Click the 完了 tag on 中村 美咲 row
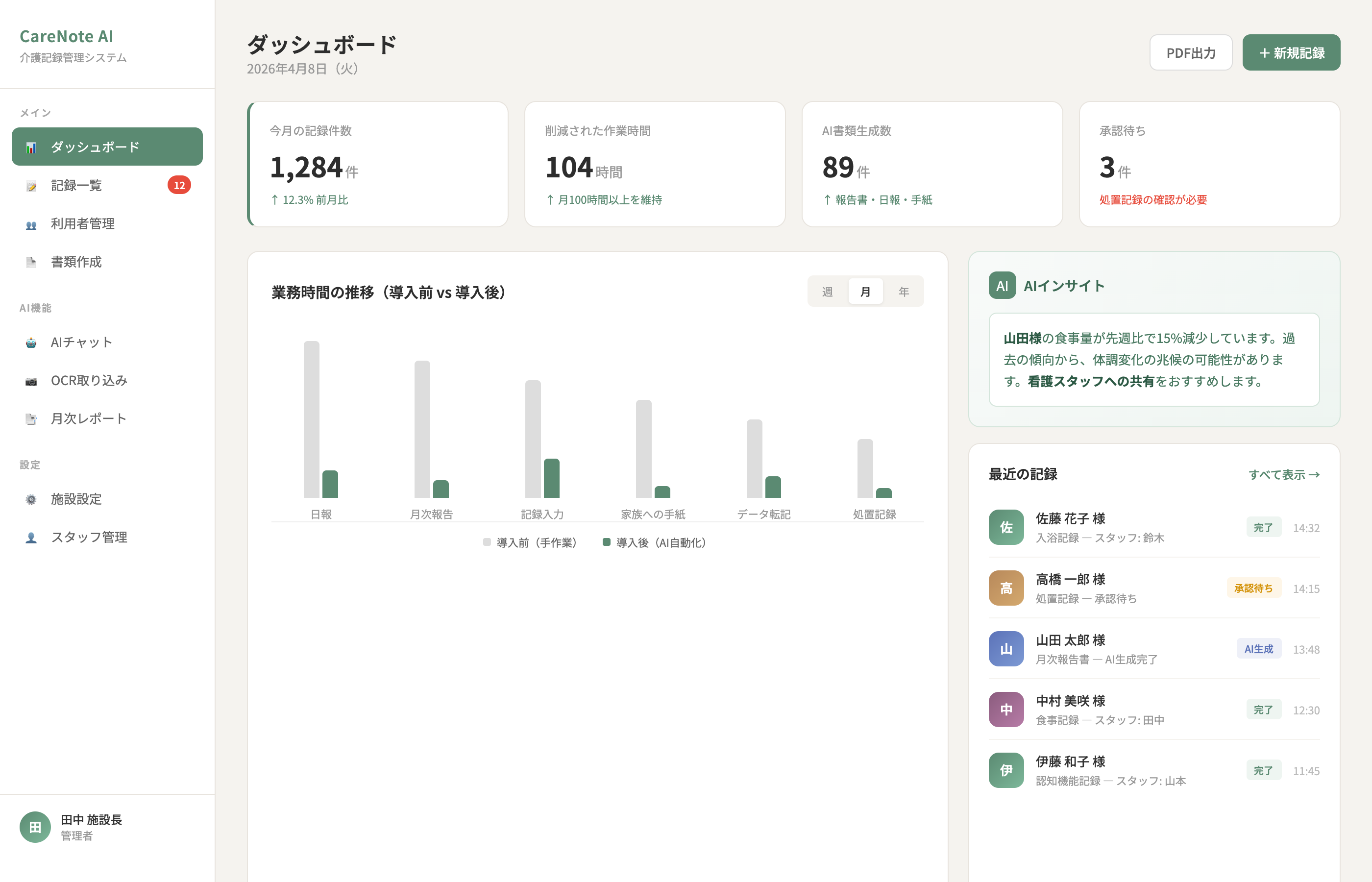1372x882 pixels. click(x=1263, y=710)
